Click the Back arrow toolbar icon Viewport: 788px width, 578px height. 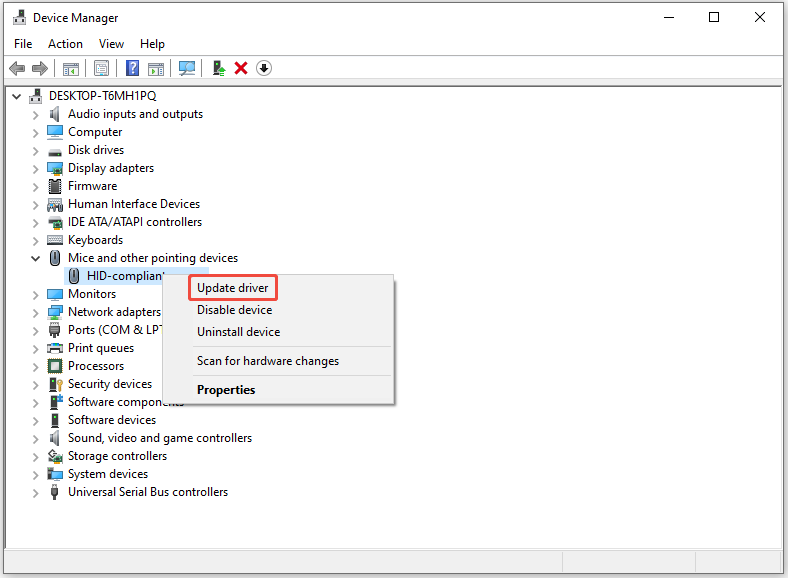point(17,68)
